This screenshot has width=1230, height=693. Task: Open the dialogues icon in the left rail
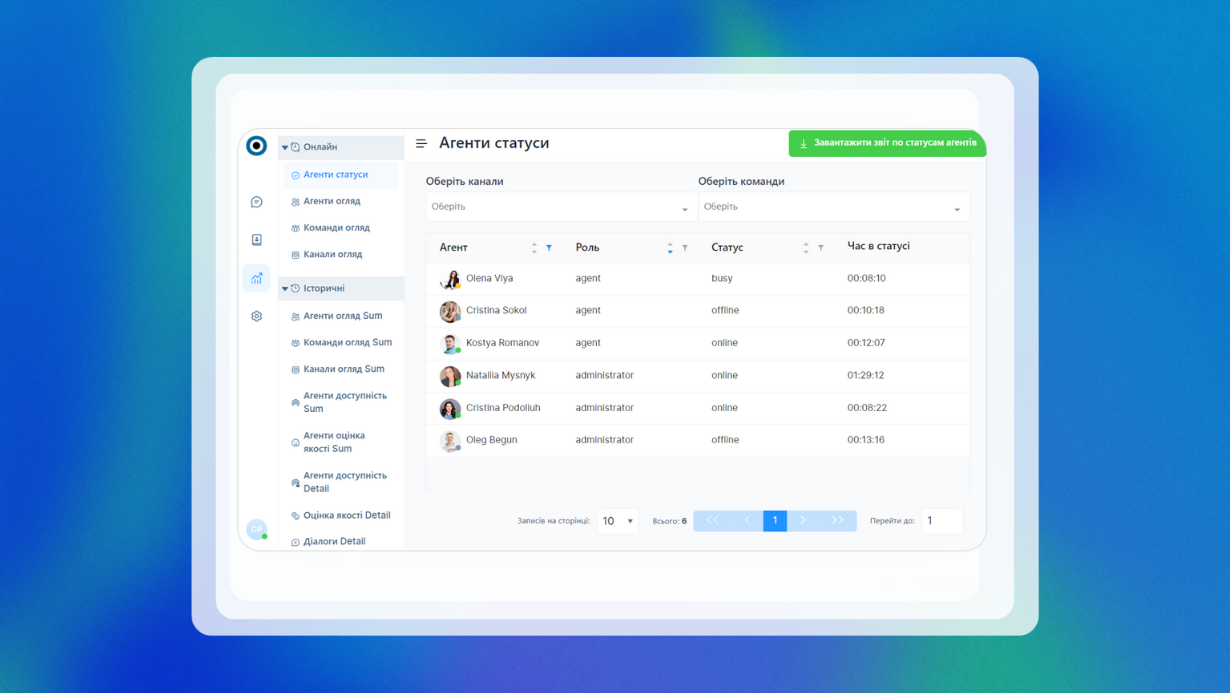[x=256, y=201]
